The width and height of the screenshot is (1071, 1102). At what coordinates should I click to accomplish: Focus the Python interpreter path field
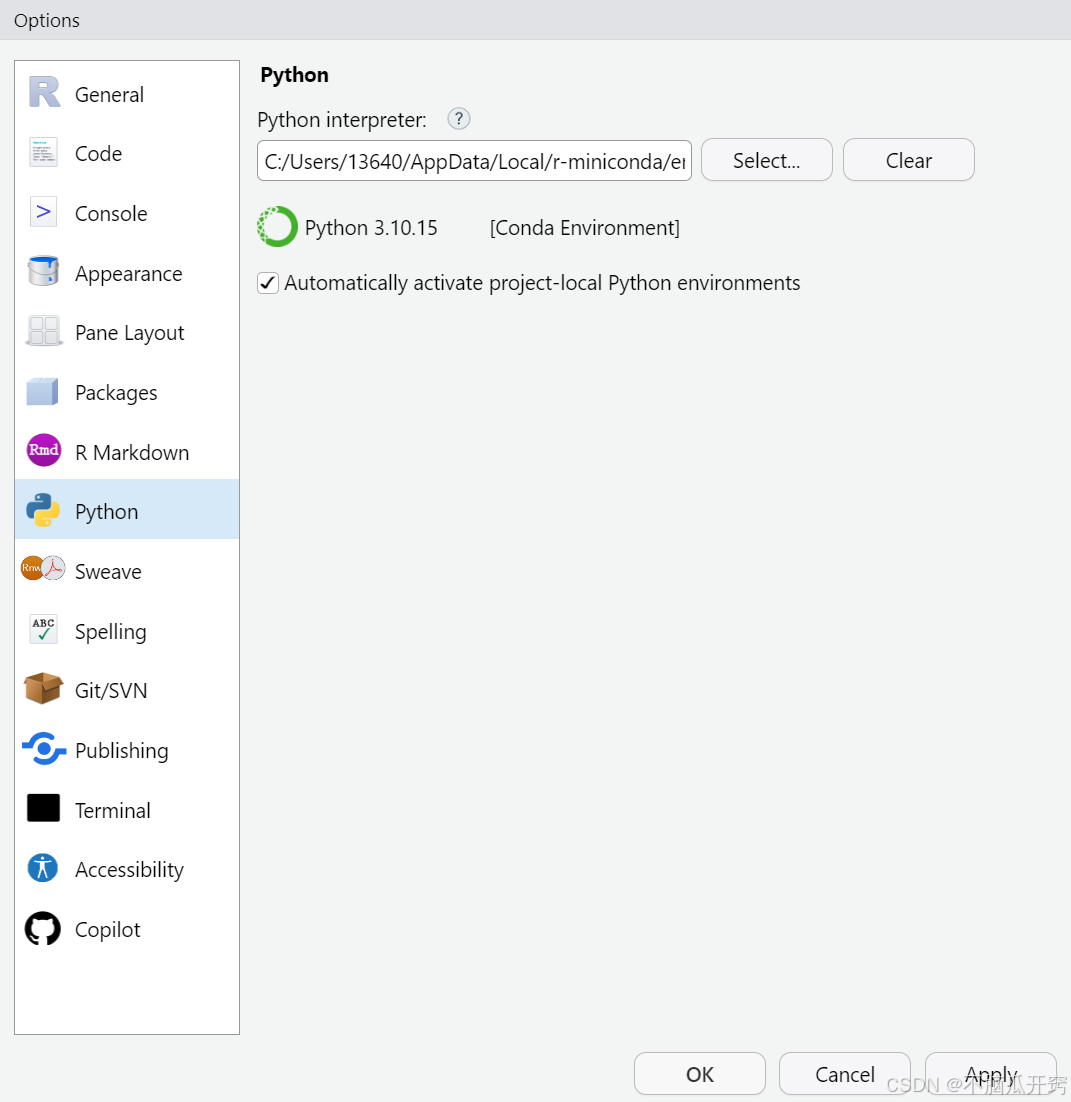coord(474,161)
